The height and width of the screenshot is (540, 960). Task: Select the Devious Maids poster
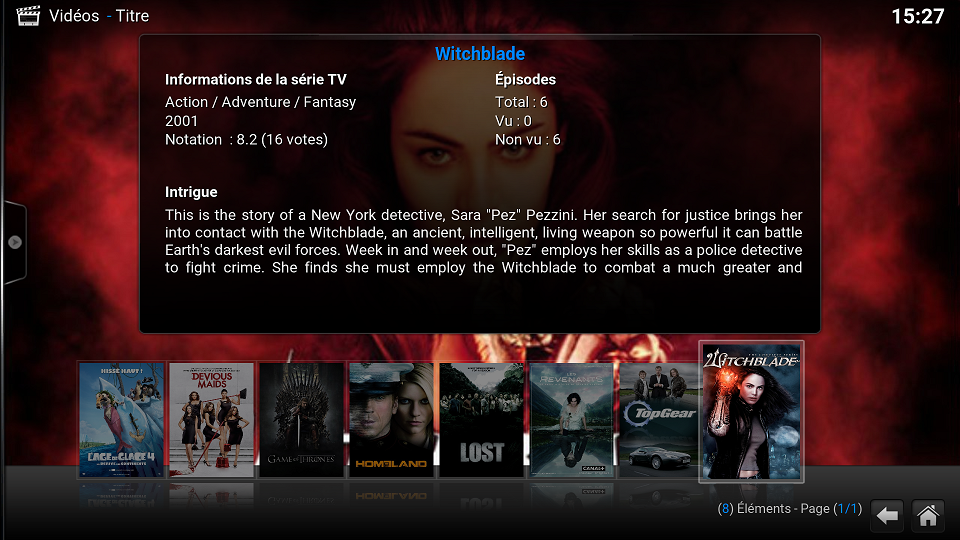(211, 420)
